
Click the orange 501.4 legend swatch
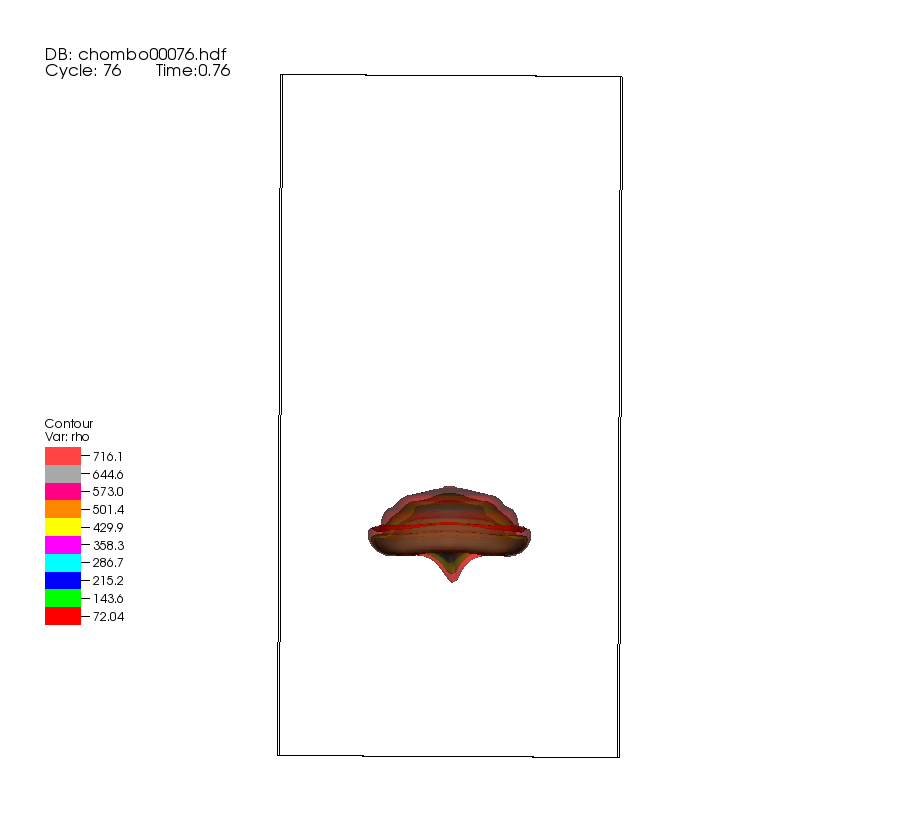click(63, 510)
